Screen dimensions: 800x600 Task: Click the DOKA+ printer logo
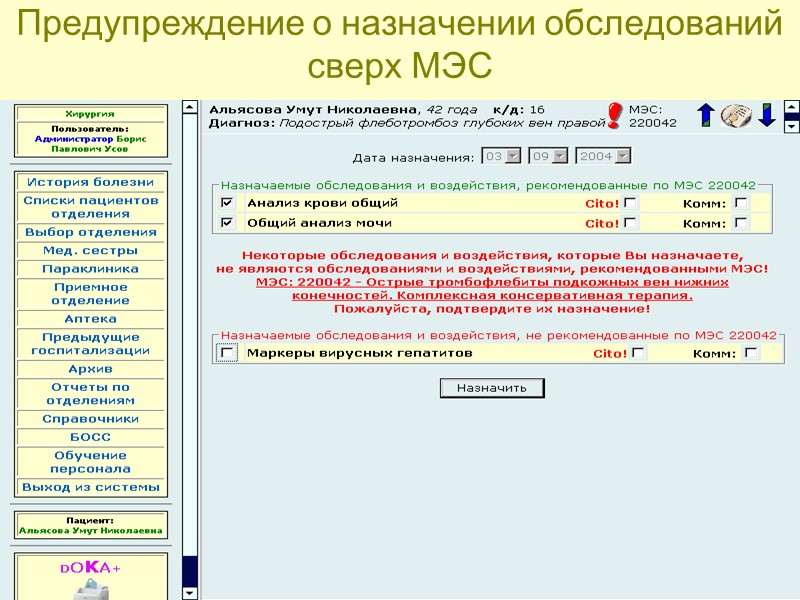(x=90, y=580)
